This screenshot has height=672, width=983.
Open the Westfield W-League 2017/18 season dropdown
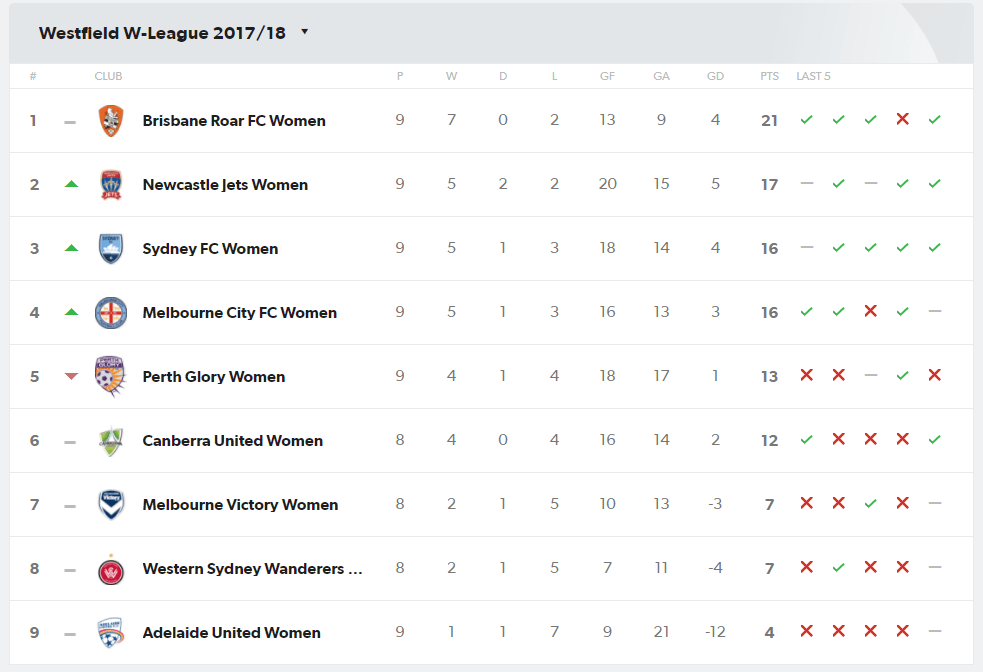click(174, 33)
